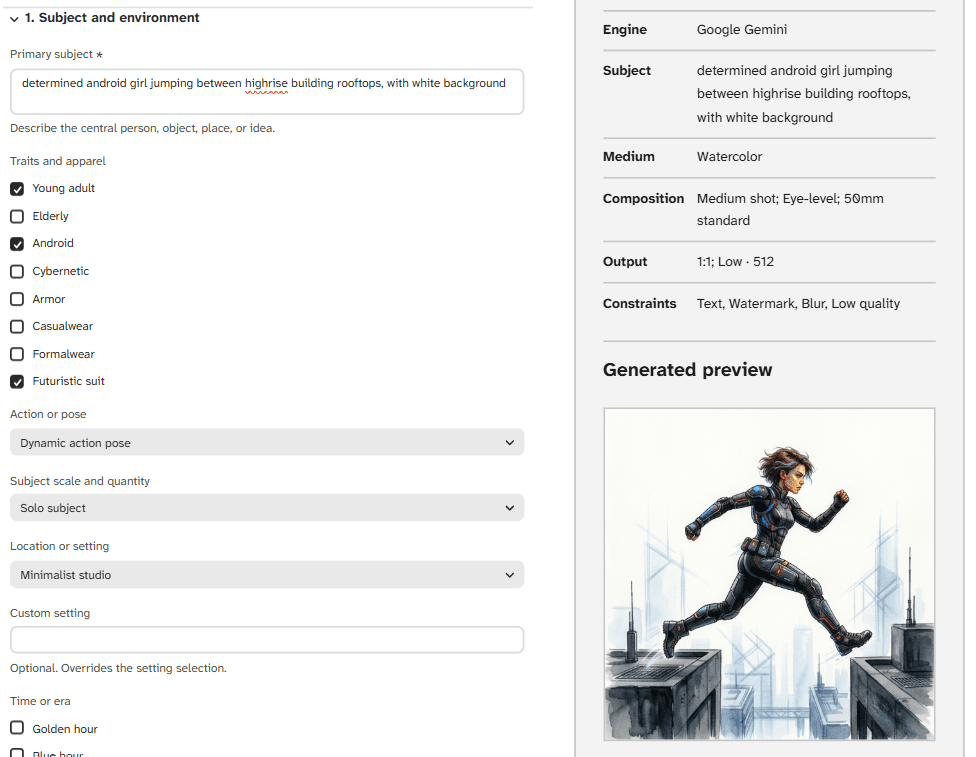Click the Google Gemini engine value
Viewport: 976px width, 757px height.
pyautogui.click(x=741, y=29)
